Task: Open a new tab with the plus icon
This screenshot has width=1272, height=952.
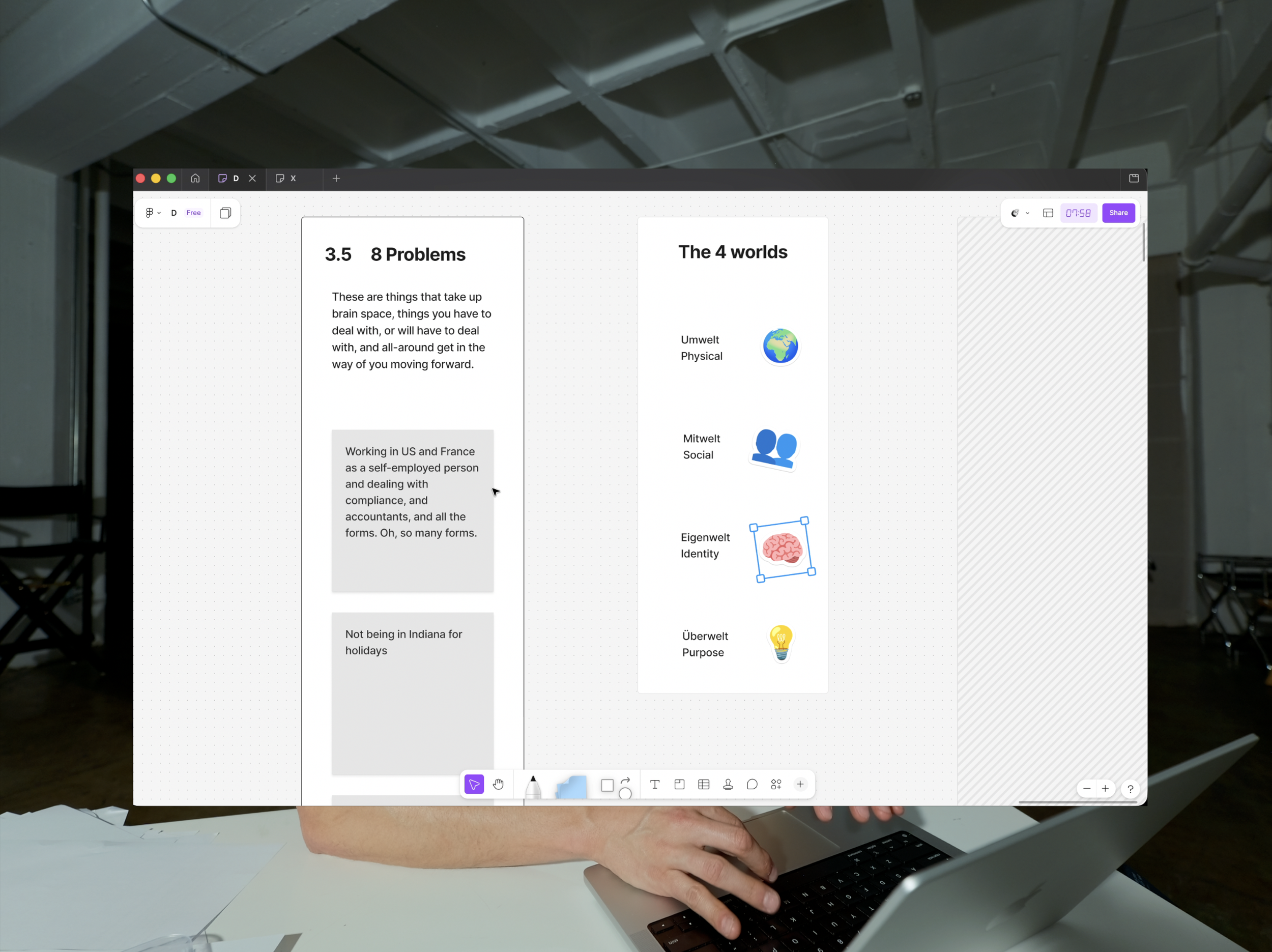Action: tap(336, 178)
